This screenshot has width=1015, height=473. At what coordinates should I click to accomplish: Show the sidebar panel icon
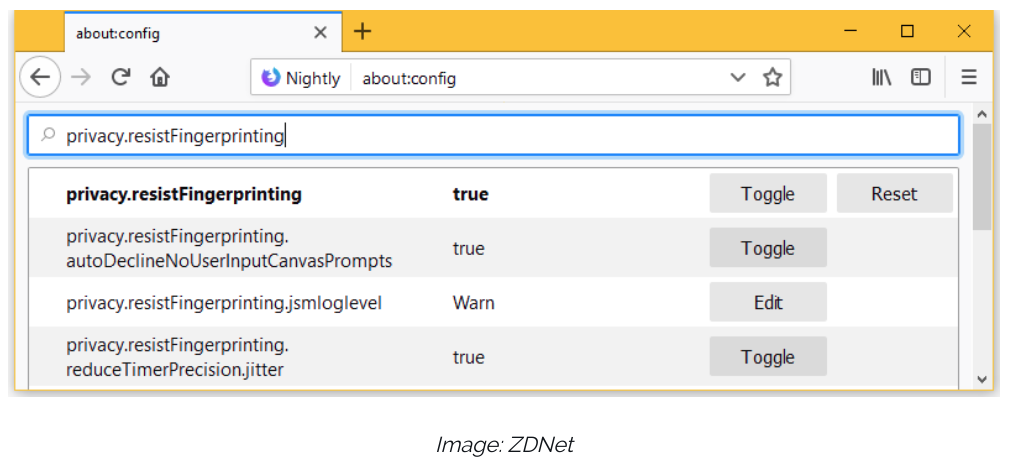coord(921,77)
